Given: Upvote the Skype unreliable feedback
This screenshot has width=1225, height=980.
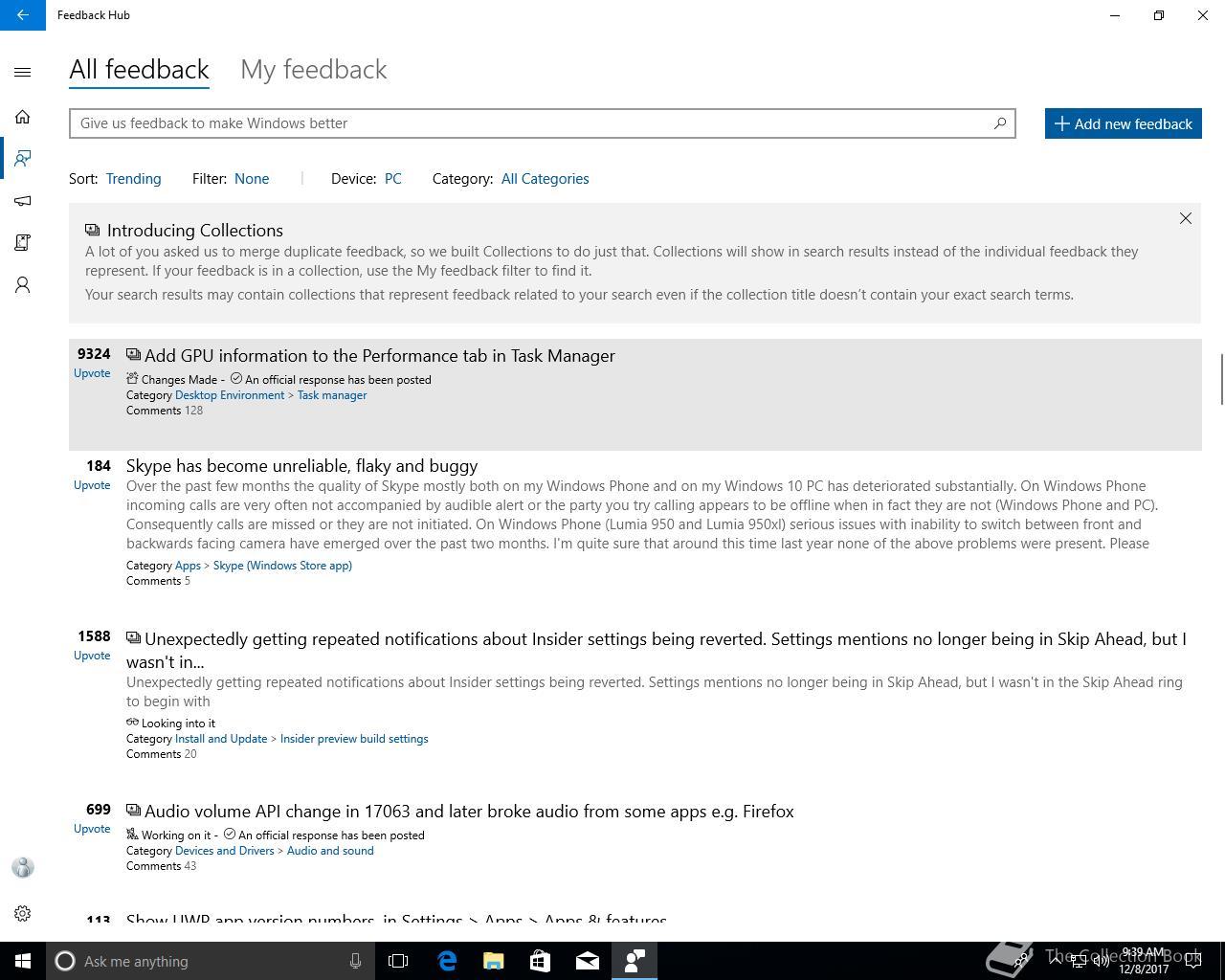Looking at the screenshot, I should (x=92, y=485).
